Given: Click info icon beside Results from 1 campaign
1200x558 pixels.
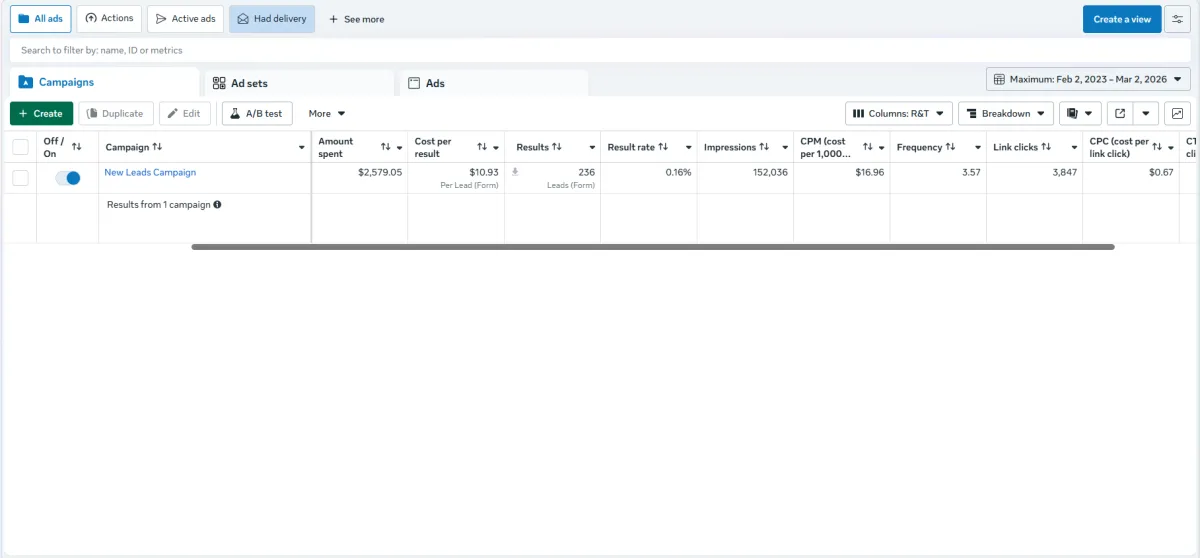Looking at the screenshot, I should point(217,204).
